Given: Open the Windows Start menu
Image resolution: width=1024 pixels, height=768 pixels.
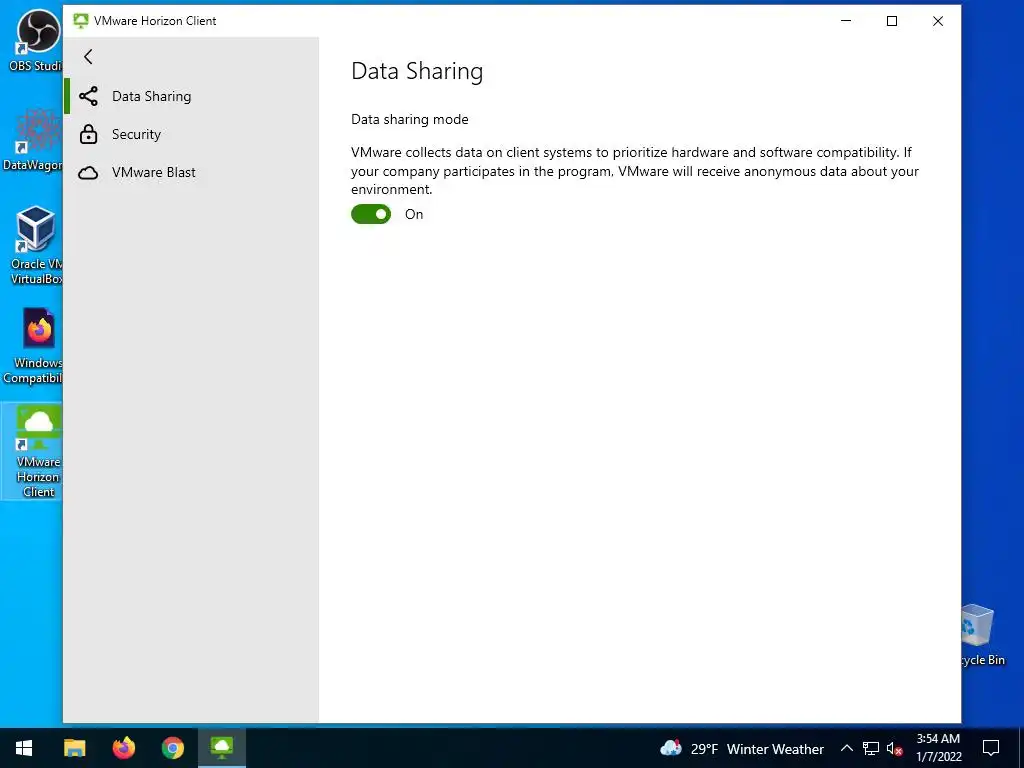Looking at the screenshot, I should tap(24, 748).
